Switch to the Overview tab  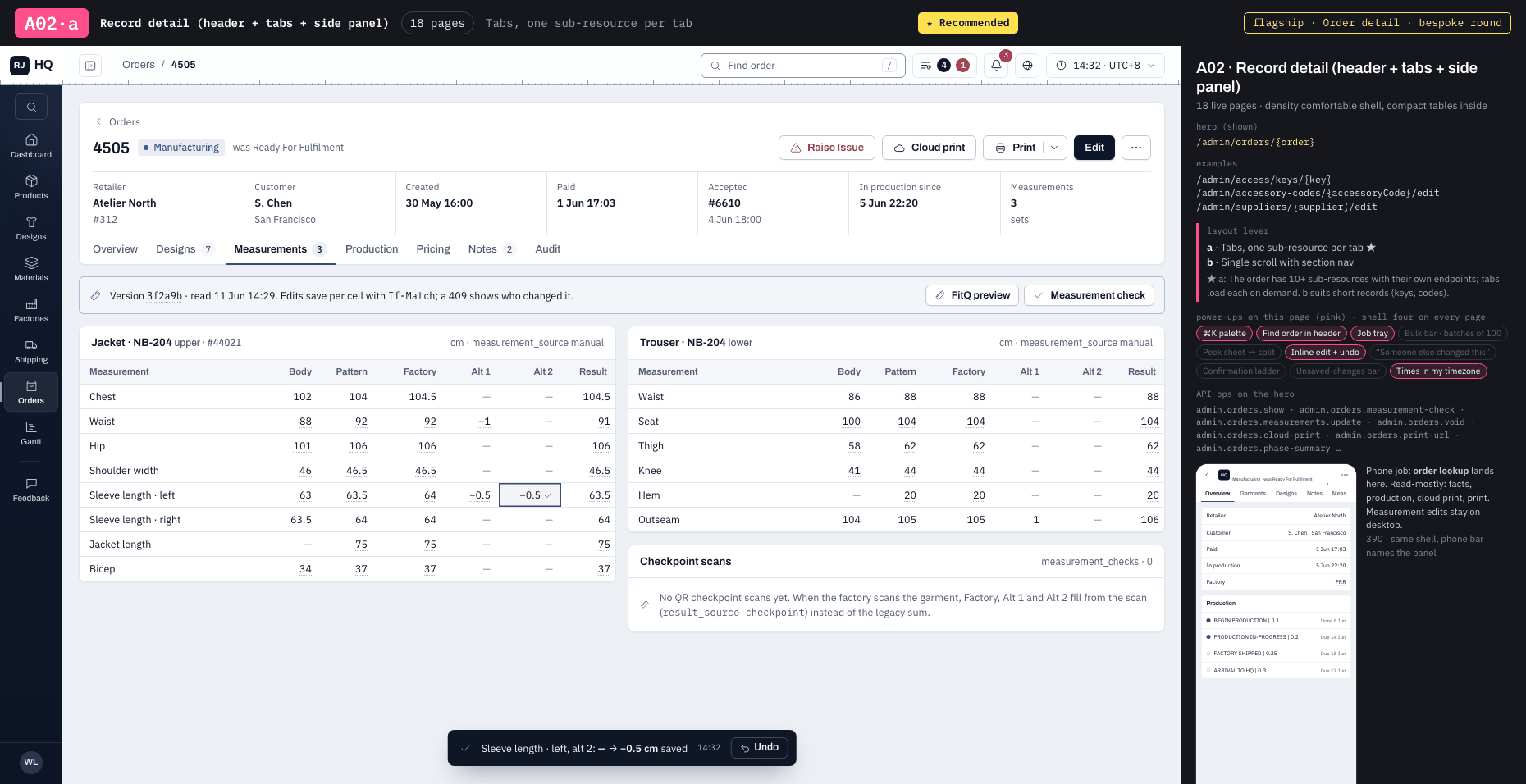[115, 249]
